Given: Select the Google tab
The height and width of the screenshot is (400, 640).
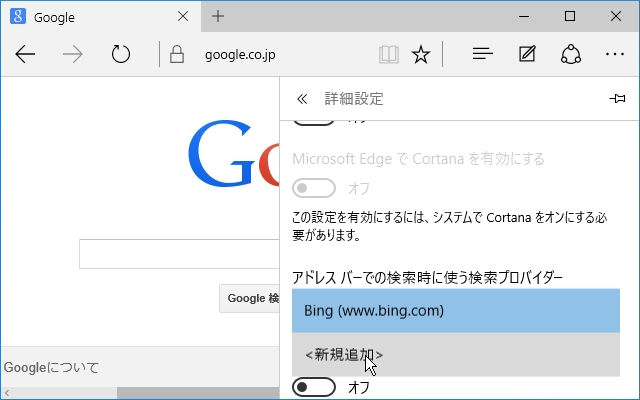Looking at the screenshot, I should tap(101, 17).
